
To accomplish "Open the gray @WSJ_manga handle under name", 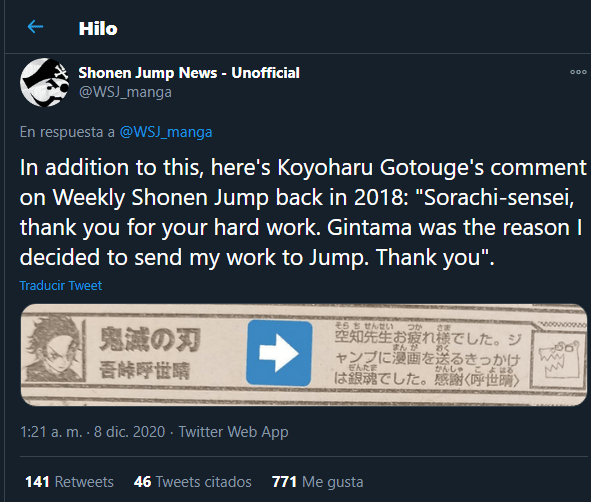I will [x=125, y=92].
